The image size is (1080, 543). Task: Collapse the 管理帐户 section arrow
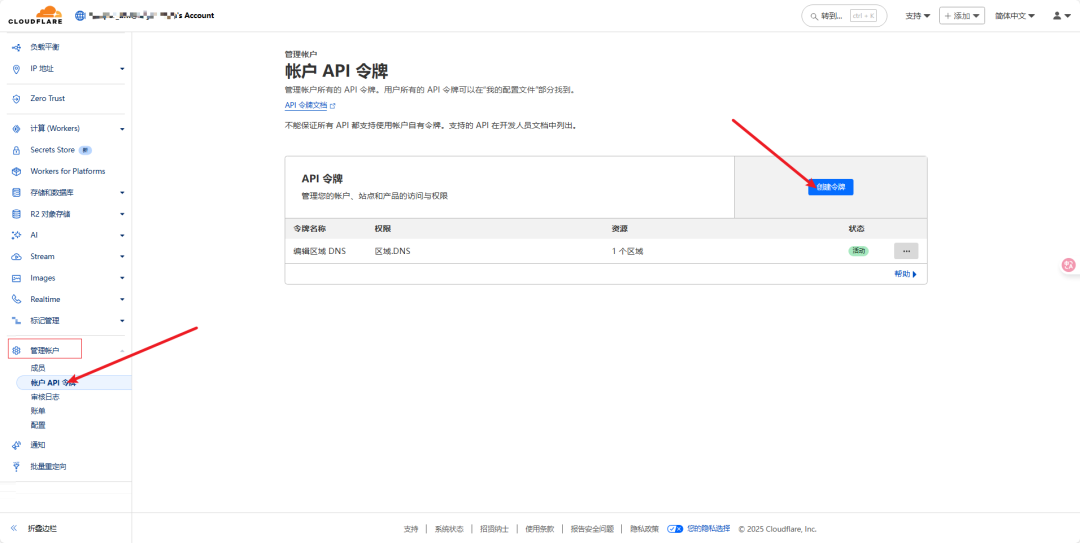[x=122, y=351]
